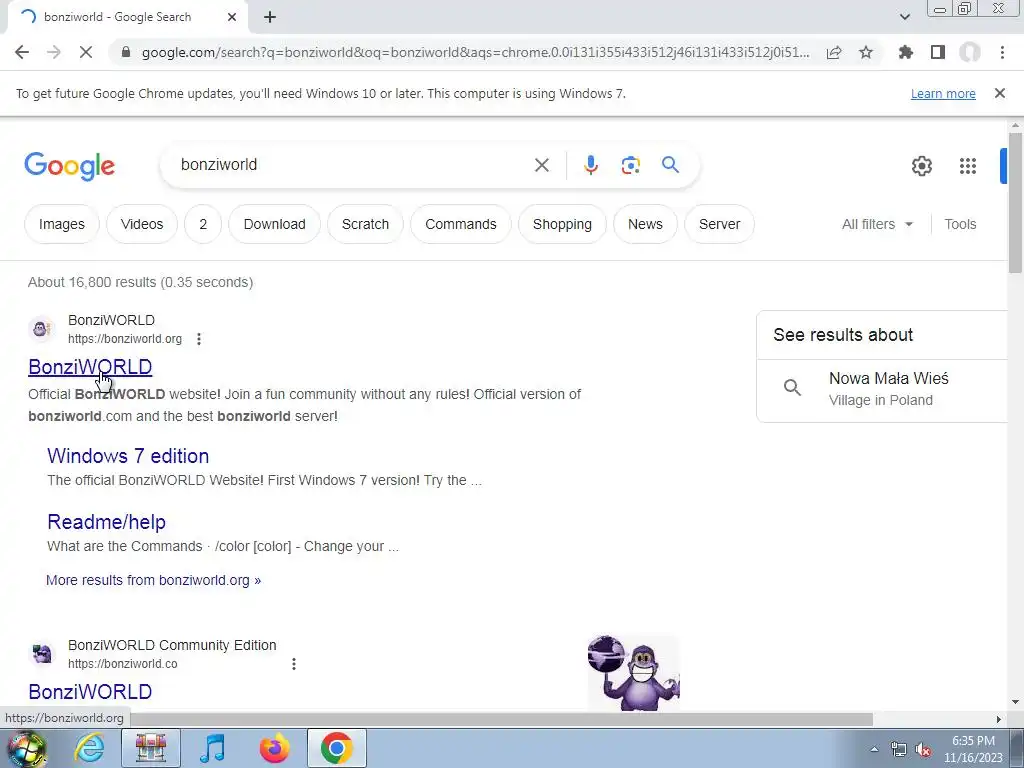Search by image with Google Lens
This screenshot has width=1024, height=768.
[630, 165]
